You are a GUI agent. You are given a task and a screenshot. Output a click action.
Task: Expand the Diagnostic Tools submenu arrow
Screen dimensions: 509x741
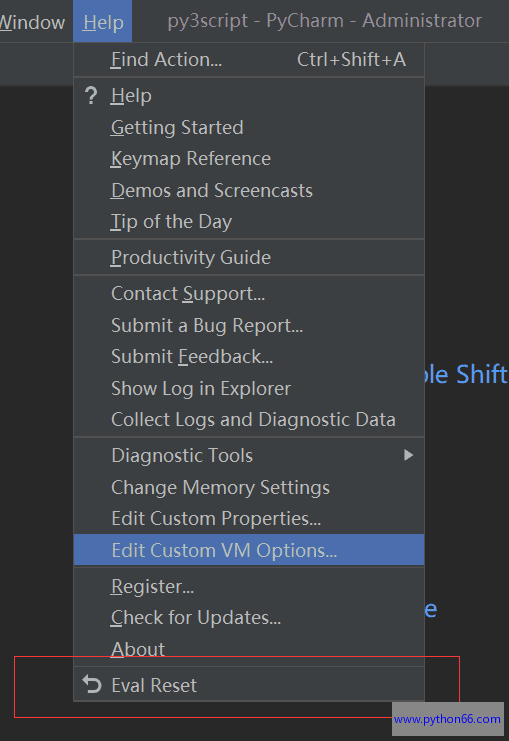click(409, 455)
